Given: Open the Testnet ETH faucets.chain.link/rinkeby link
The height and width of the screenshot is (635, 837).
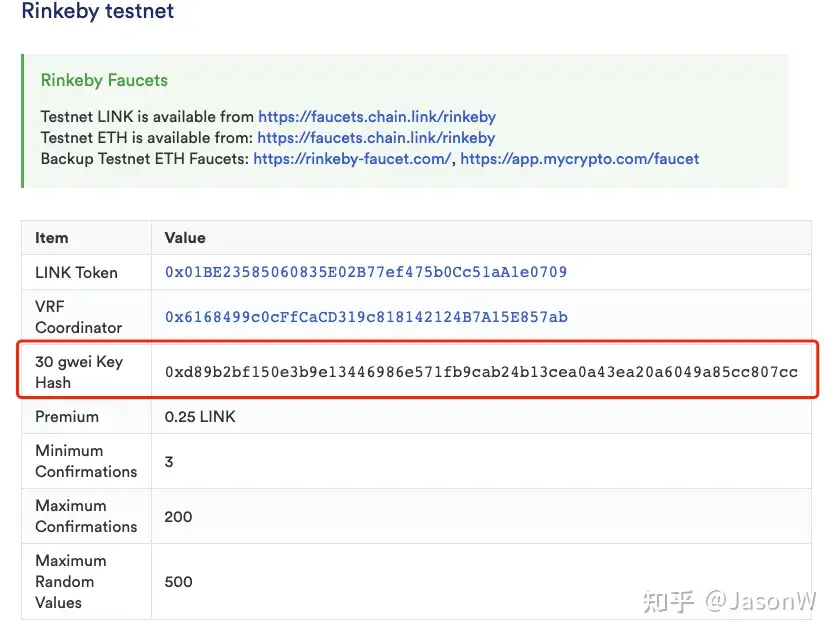Looking at the screenshot, I should pos(376,138).
